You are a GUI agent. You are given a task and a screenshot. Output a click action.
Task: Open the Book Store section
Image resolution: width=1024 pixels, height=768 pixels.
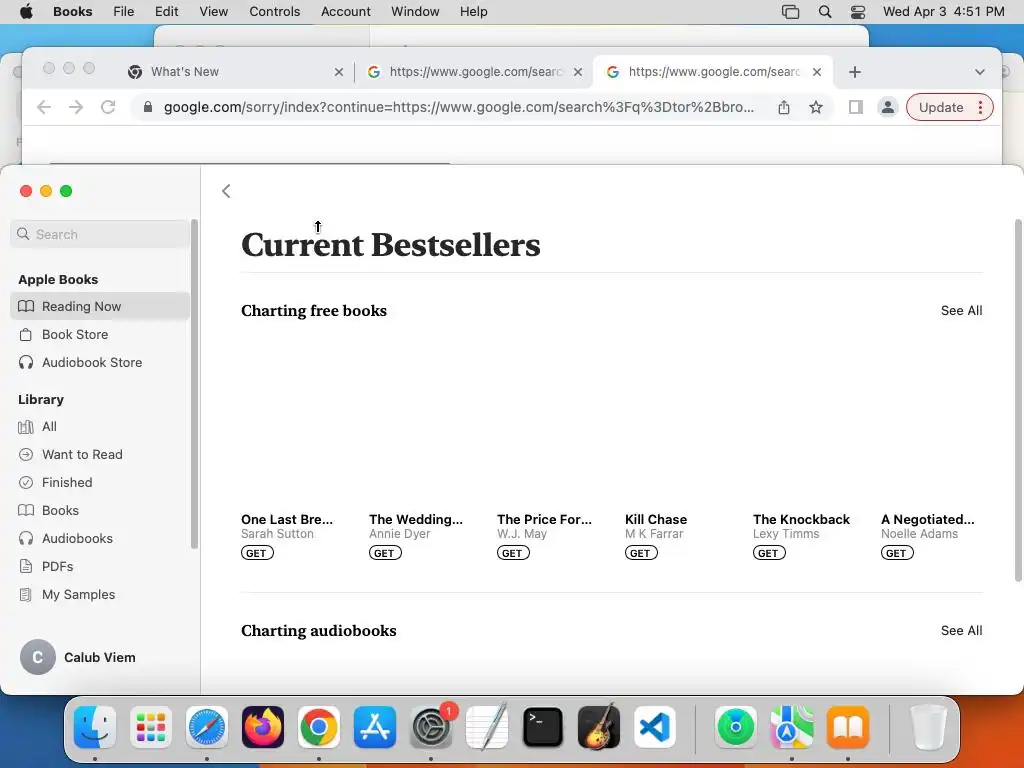(x=100, y=334)
